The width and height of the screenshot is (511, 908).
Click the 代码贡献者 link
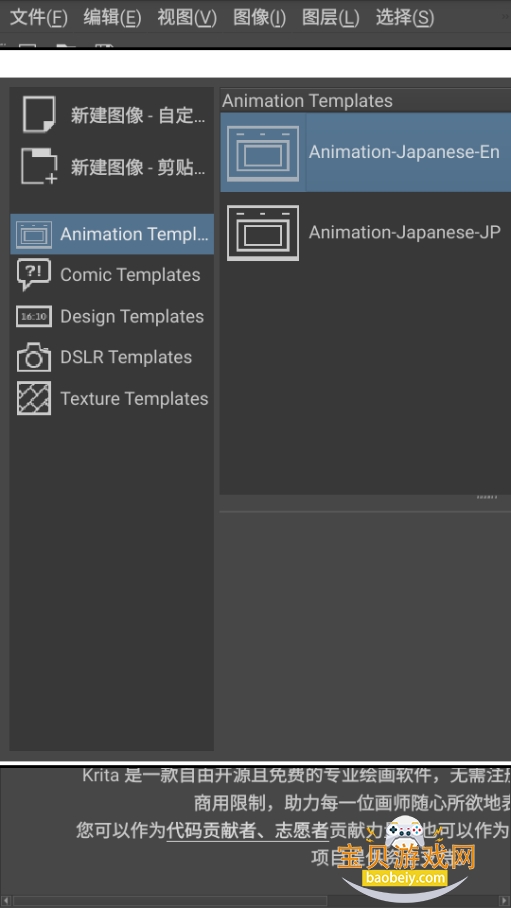click(x=211, y=830)
